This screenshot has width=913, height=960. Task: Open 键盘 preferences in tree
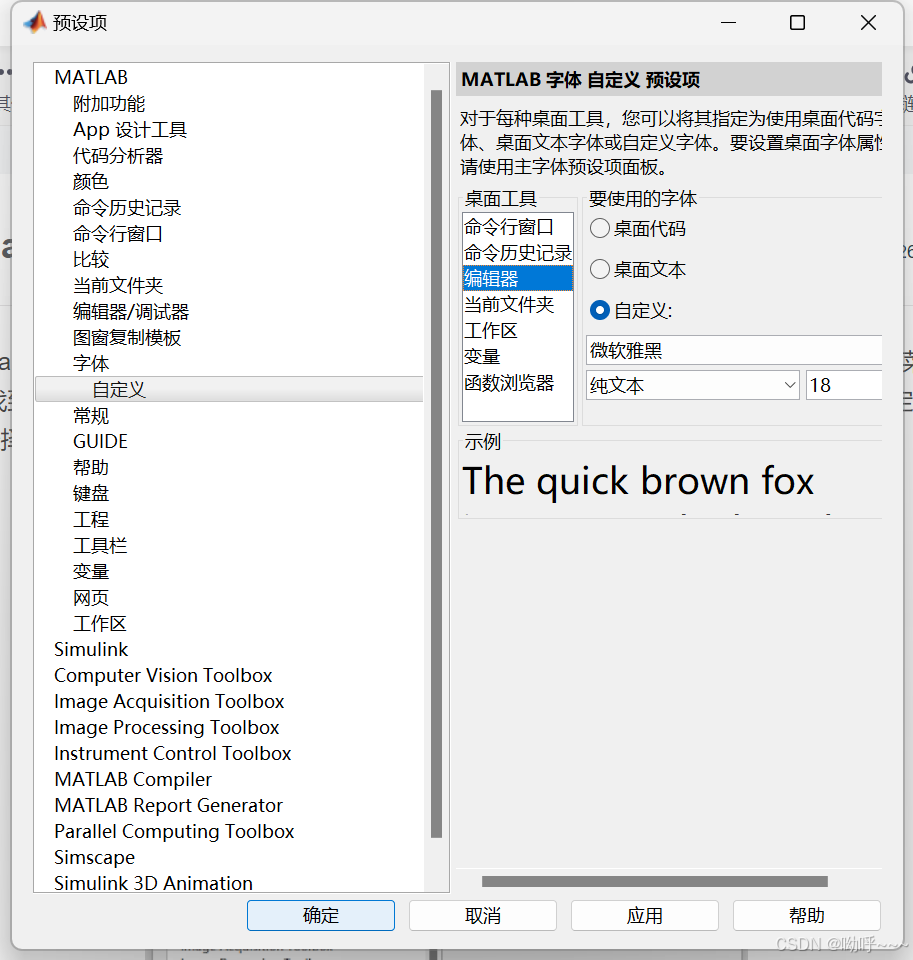click(91, 493)
